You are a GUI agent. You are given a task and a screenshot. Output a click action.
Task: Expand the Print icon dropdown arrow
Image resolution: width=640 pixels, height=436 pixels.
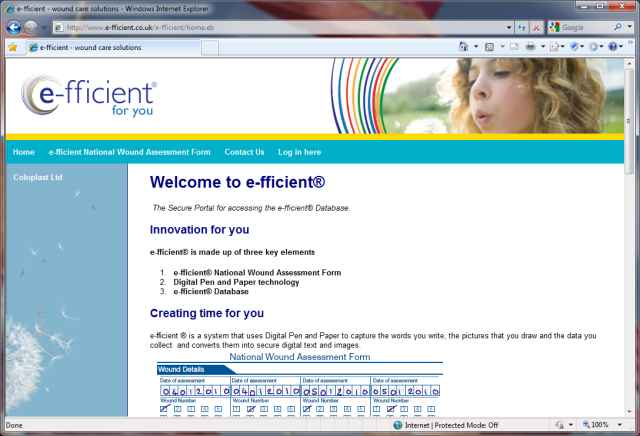(x=542, y=47)
